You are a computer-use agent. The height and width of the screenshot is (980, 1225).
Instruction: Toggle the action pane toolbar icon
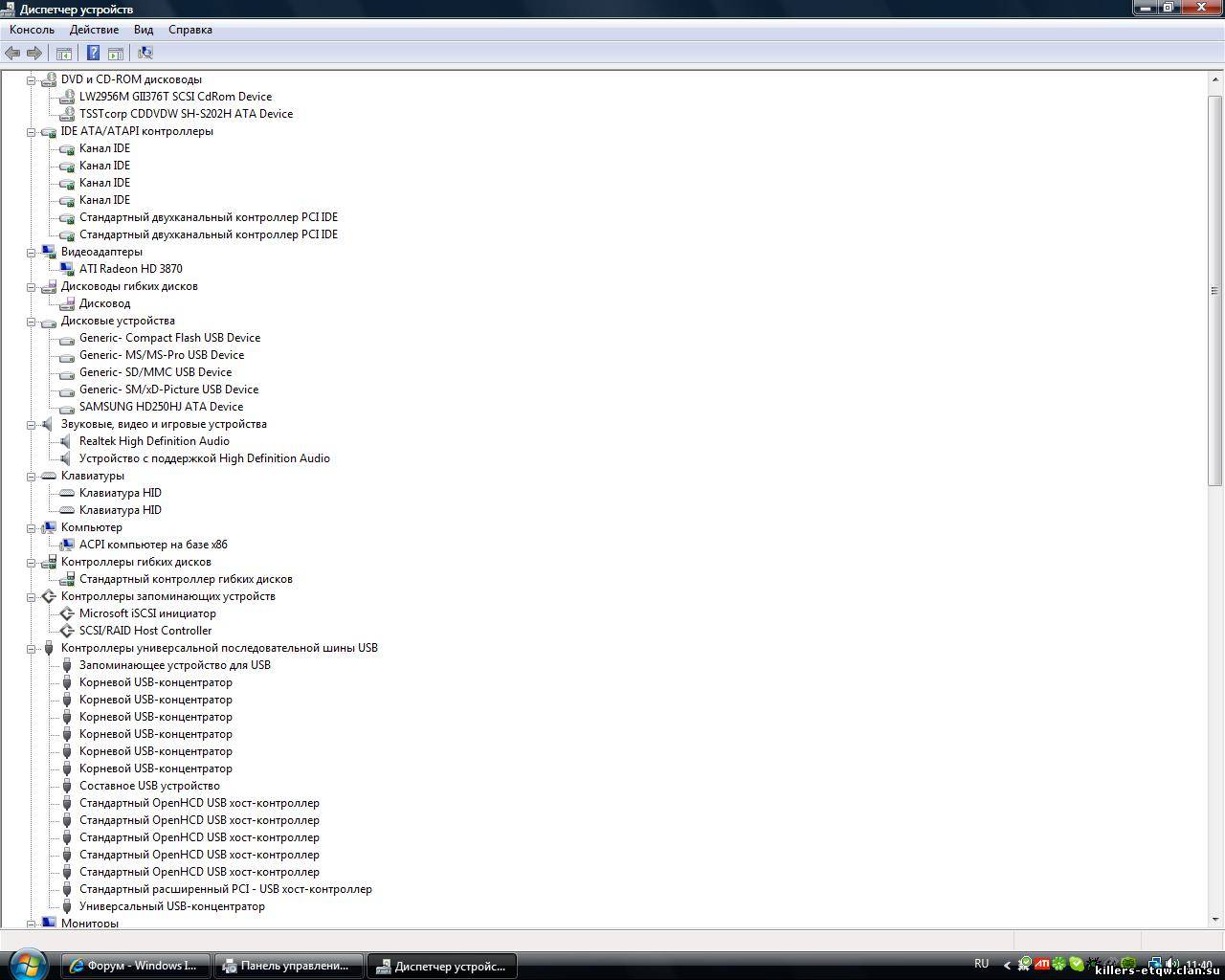point(116,53)
